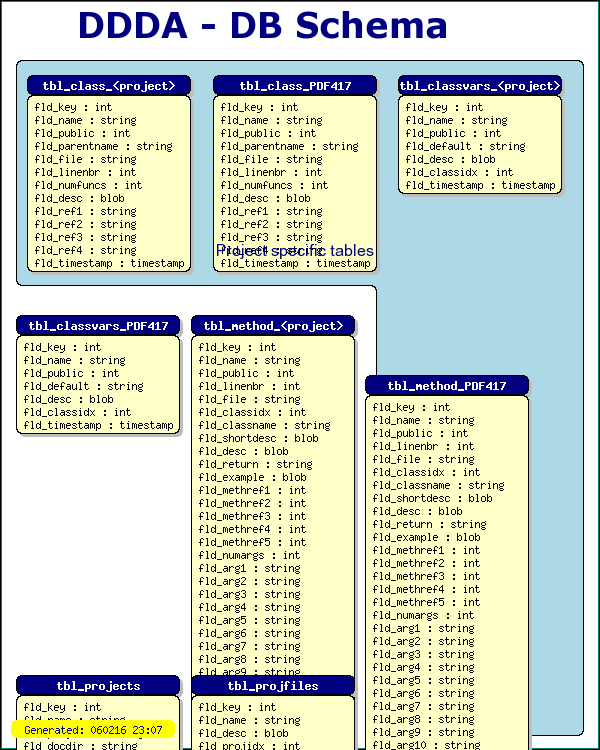Click the Generated timestamp yellow label
Screen dimensions: 600x750
coord(93,730)
